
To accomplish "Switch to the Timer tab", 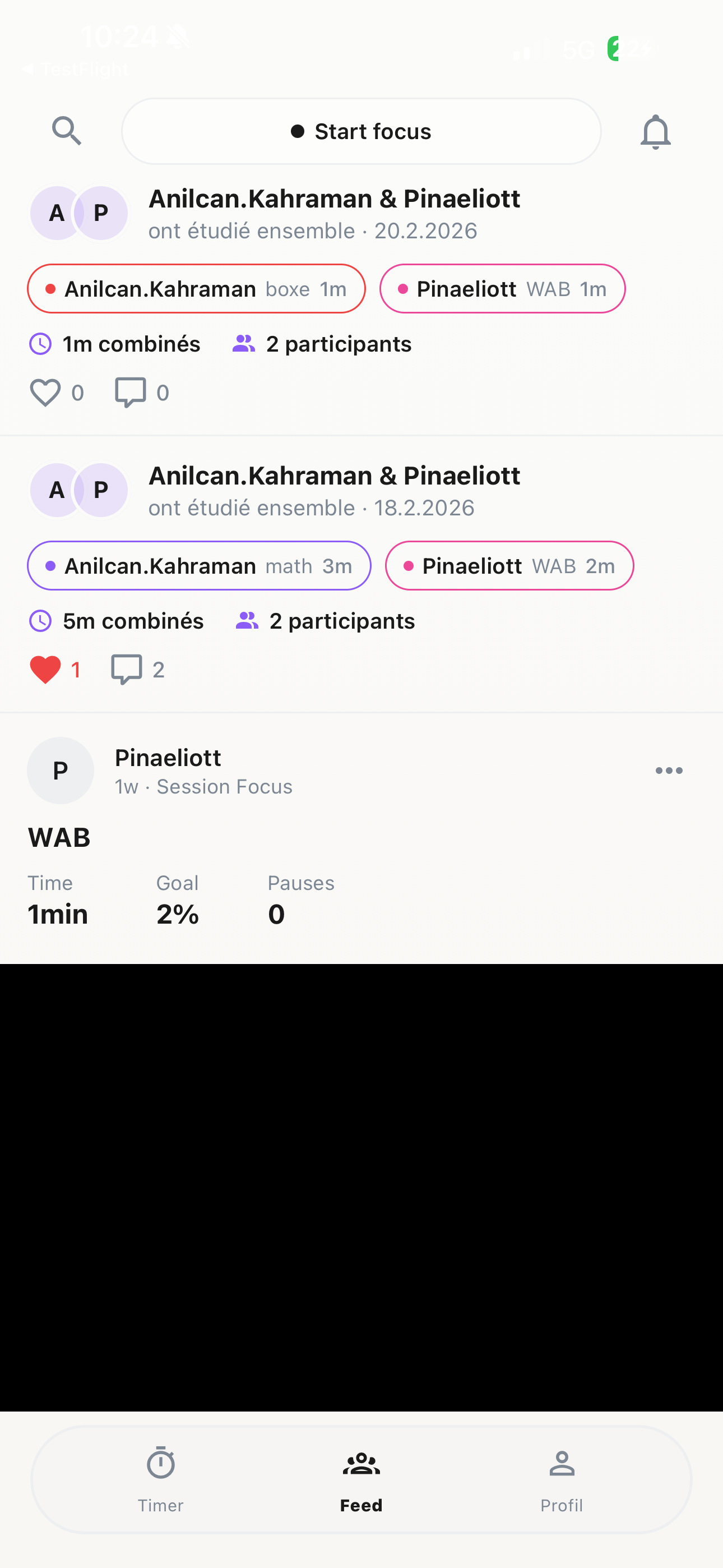I will coord(161,1479).
